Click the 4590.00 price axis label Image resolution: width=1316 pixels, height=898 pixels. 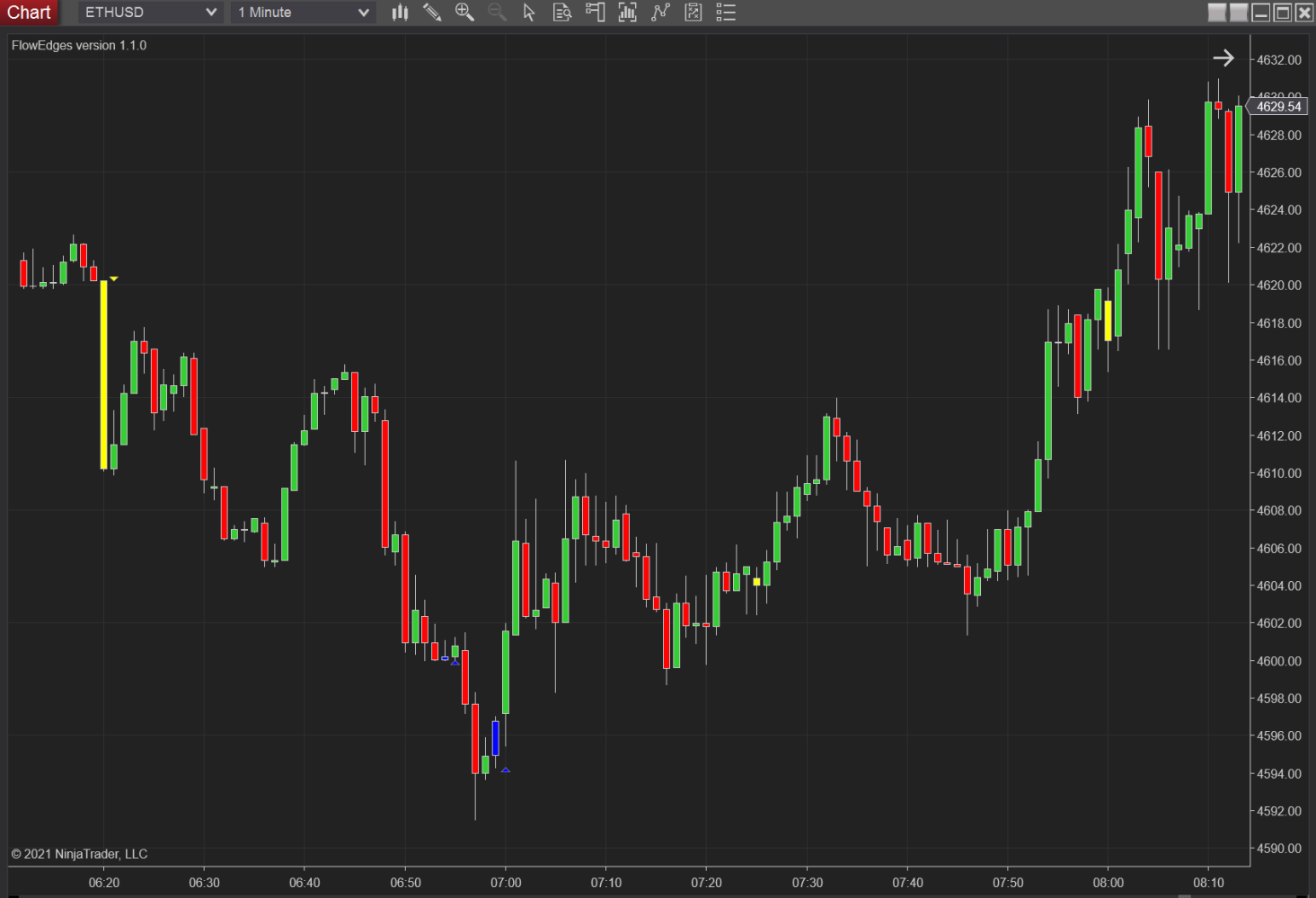click(x=1278, y=849)
